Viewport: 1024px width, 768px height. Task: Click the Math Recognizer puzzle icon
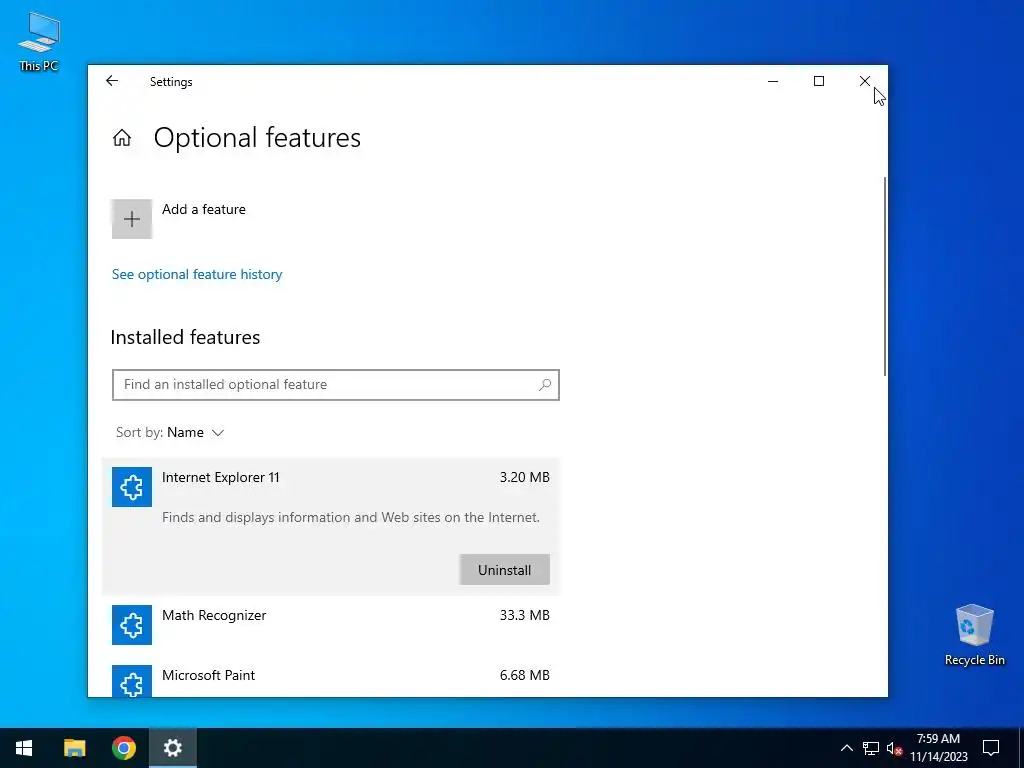132,625
